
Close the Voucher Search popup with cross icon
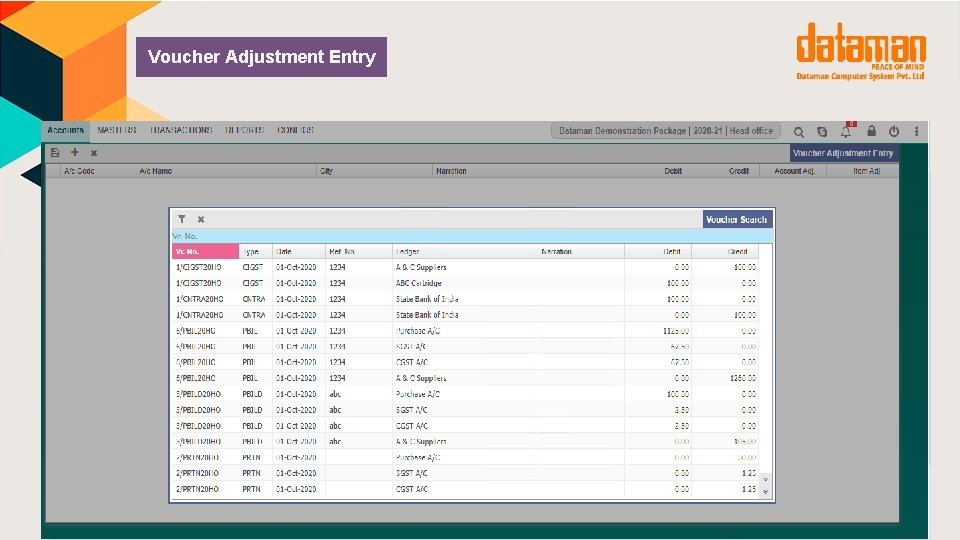point(201,219)
